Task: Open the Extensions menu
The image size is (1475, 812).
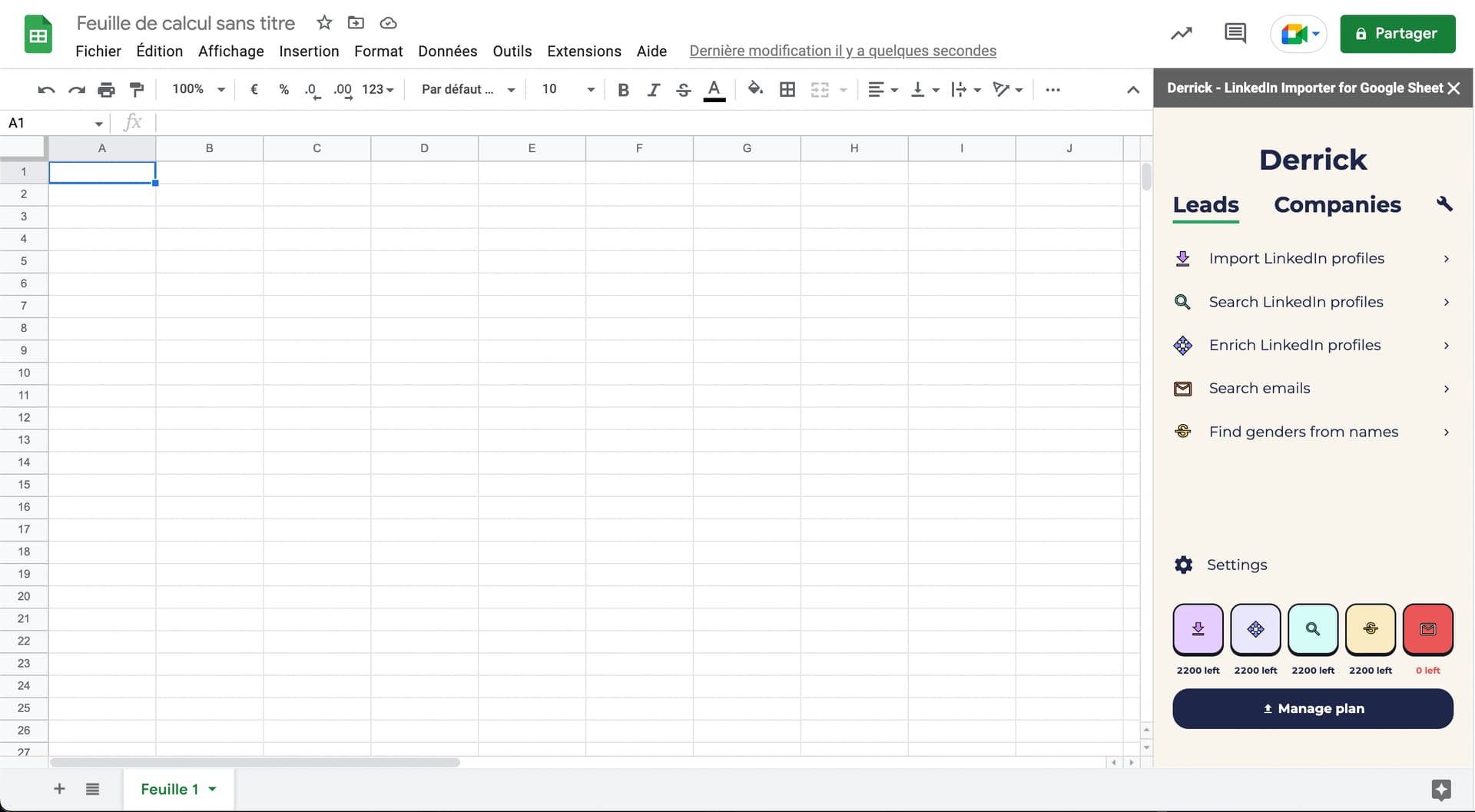Action: pyautogui.click(x=585, y=51)
